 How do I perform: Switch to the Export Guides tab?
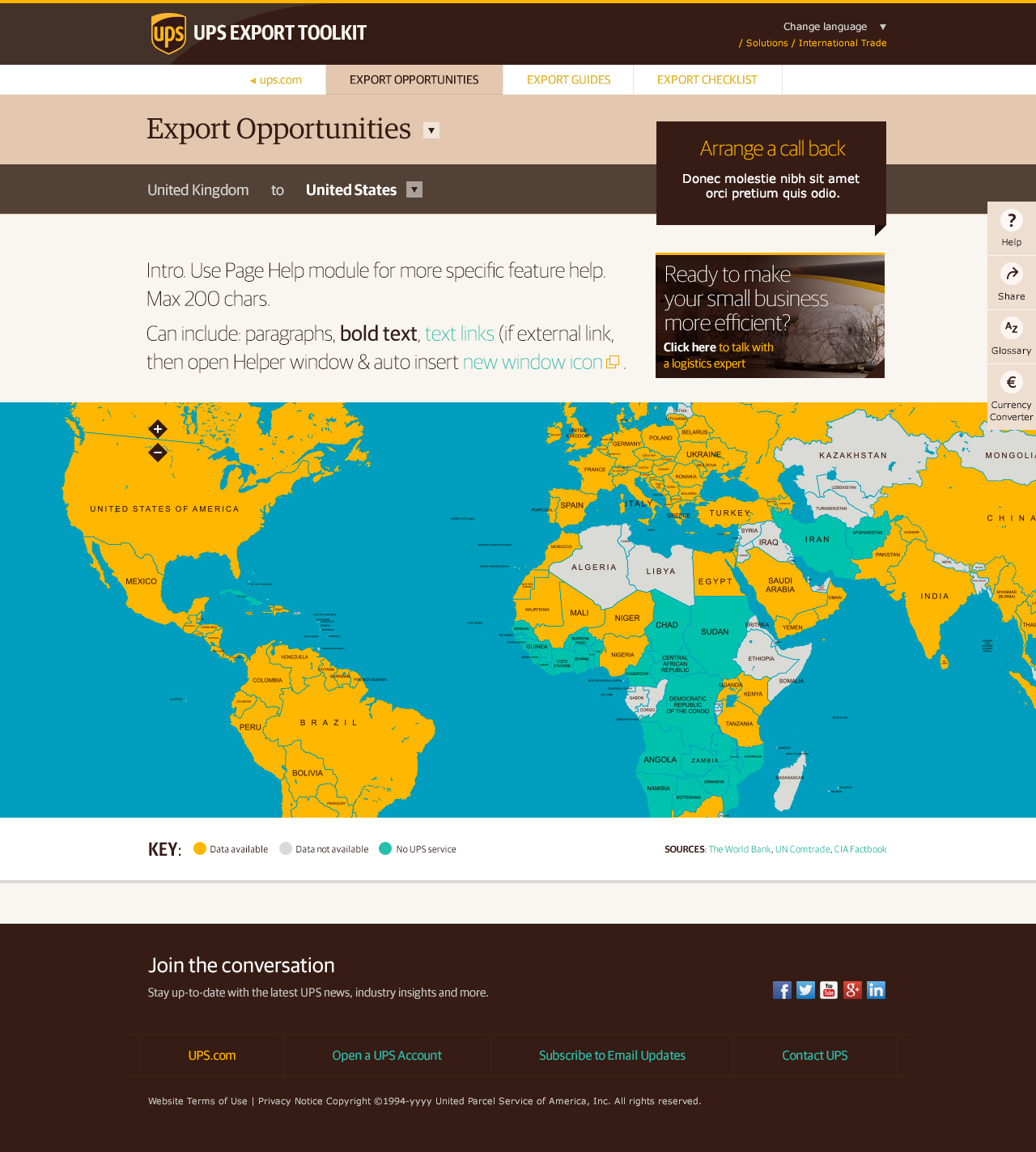click(x=568, y=80)
